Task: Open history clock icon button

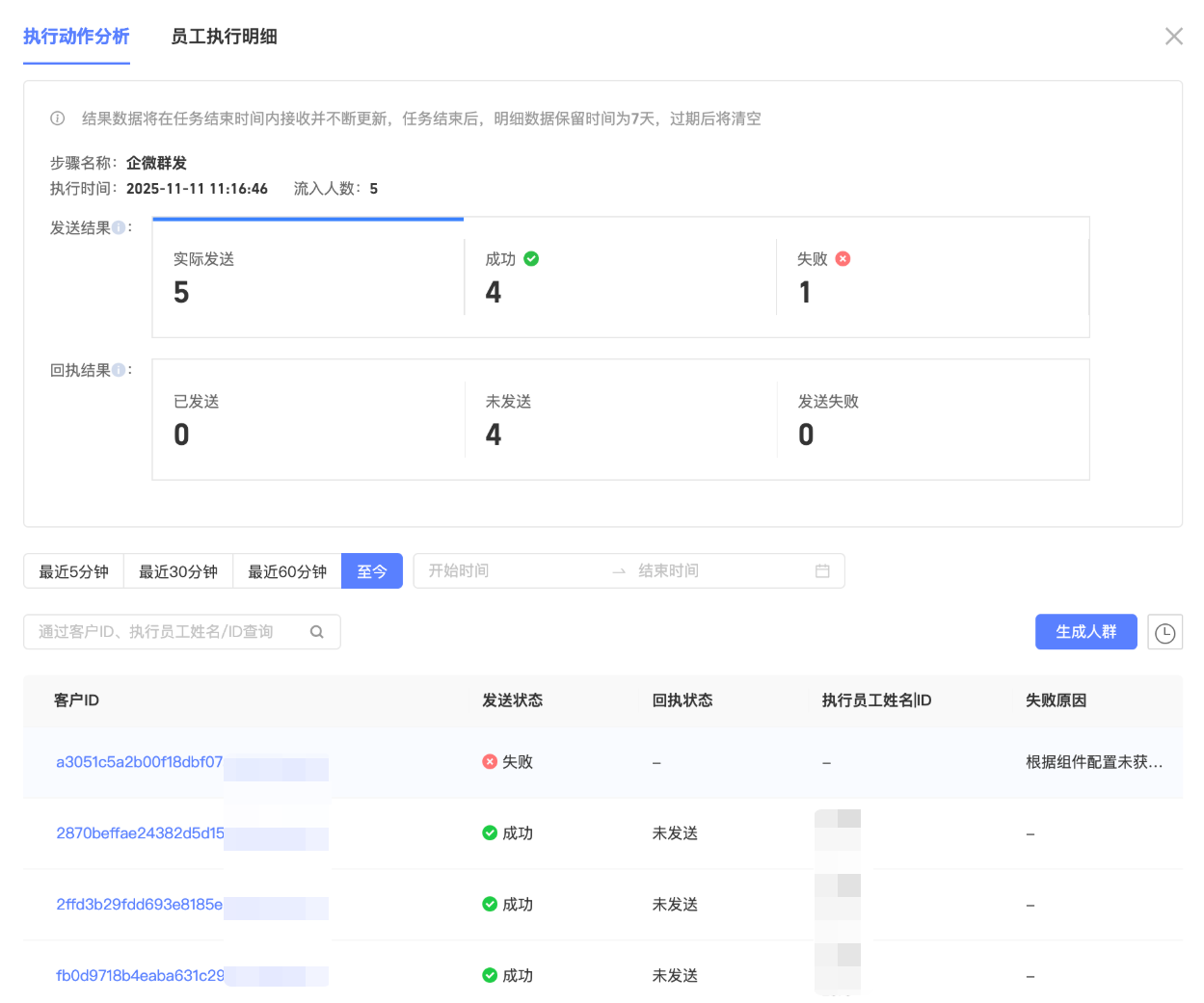Action: [1165, 632]
